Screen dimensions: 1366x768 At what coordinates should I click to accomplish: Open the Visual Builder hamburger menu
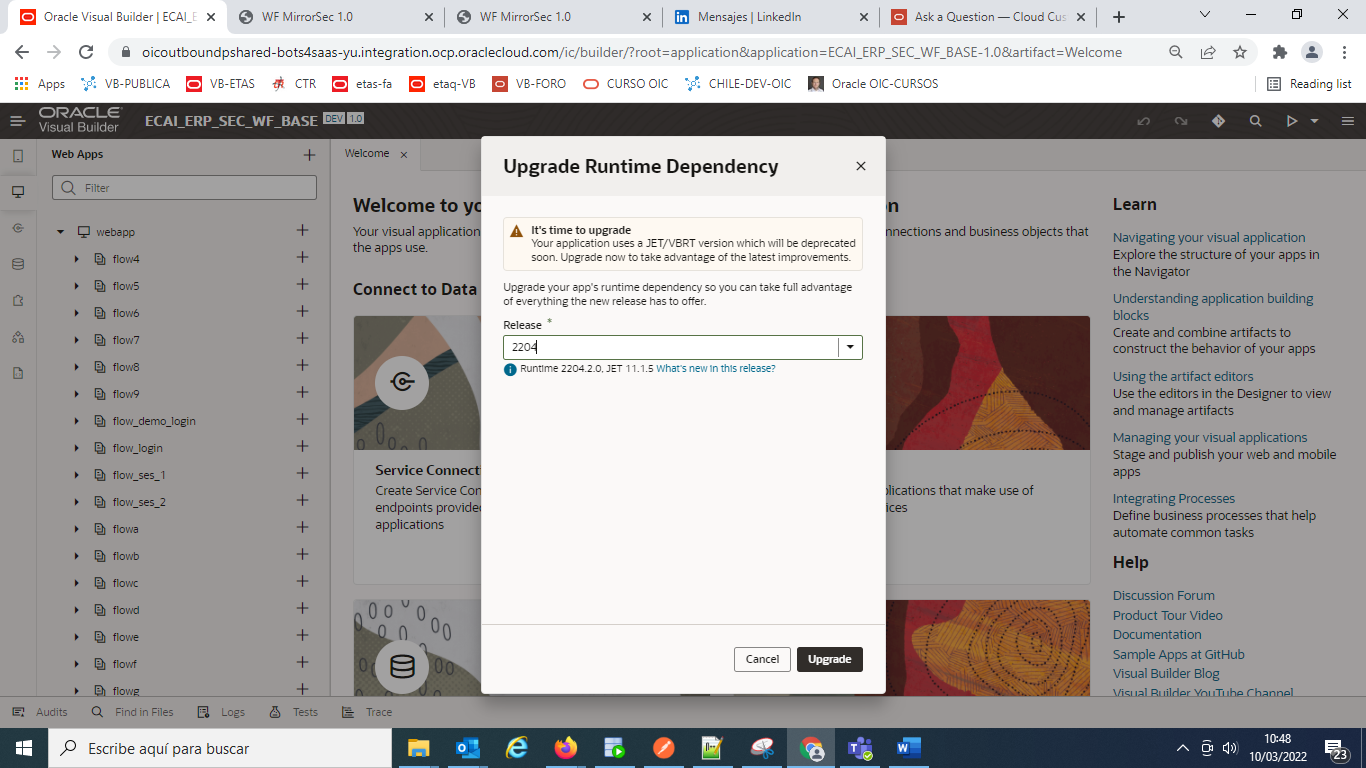[18, 121]
